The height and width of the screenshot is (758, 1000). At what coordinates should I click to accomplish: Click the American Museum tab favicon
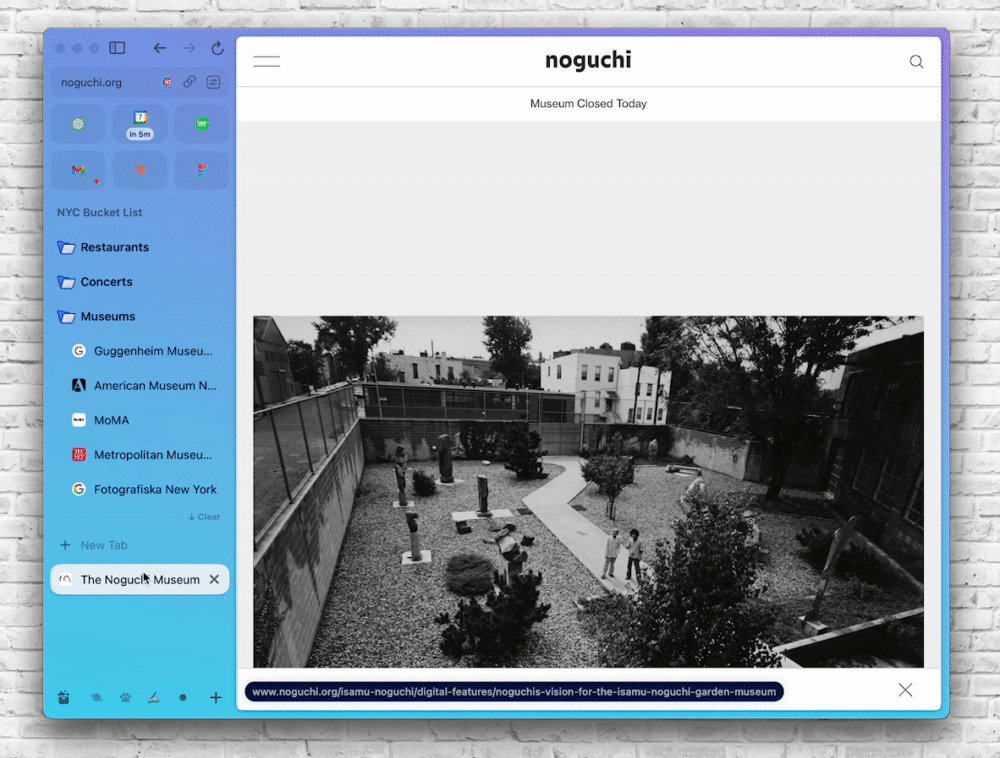coord(78,386)
